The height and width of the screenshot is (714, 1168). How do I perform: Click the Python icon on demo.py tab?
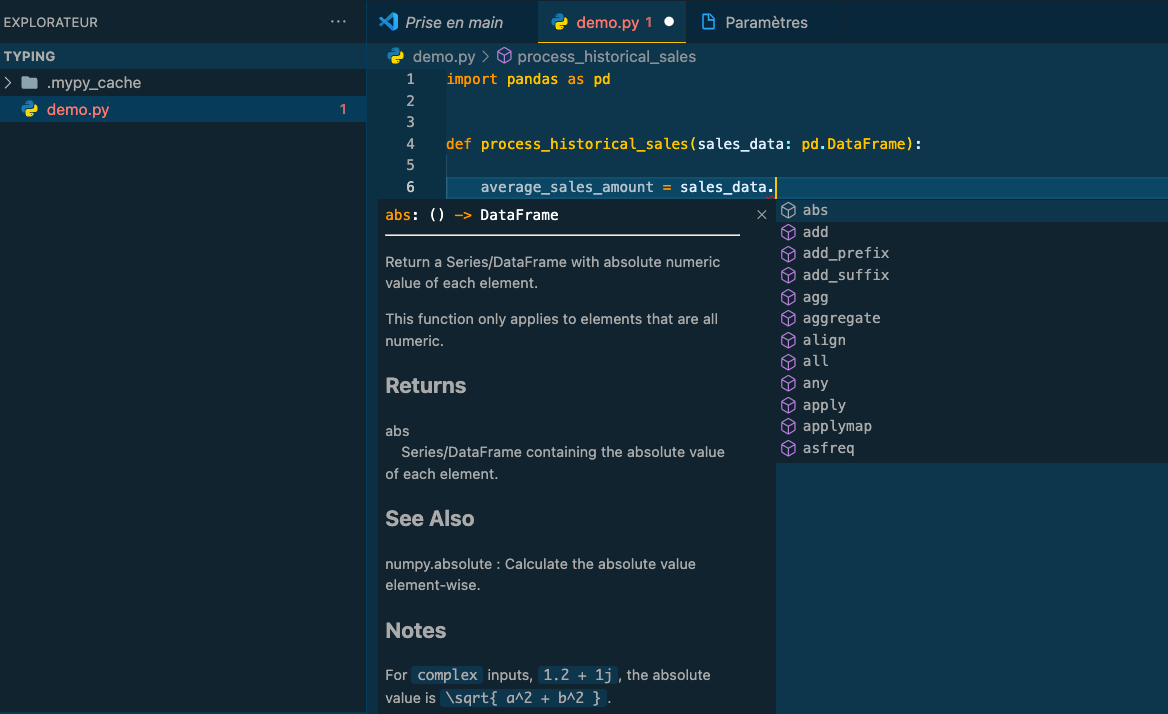559,22
